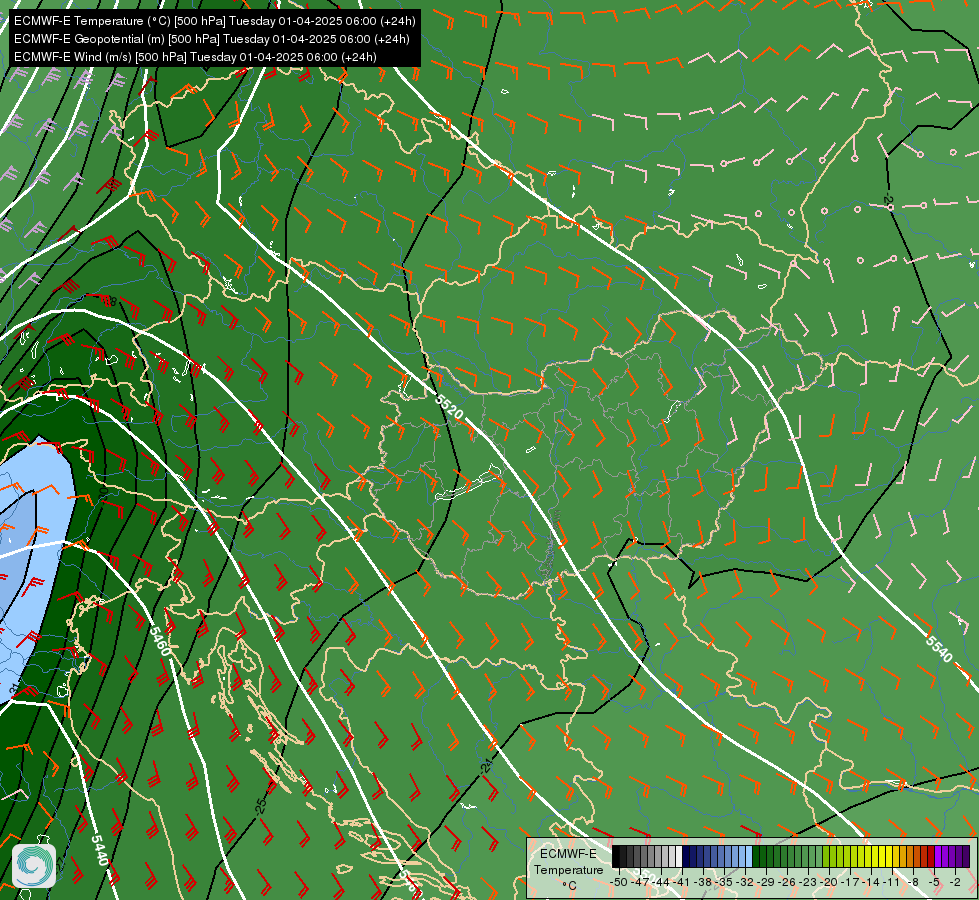
Task: Pick the lime green swatch above the -20 label
Action: click(x=833, y=856)
